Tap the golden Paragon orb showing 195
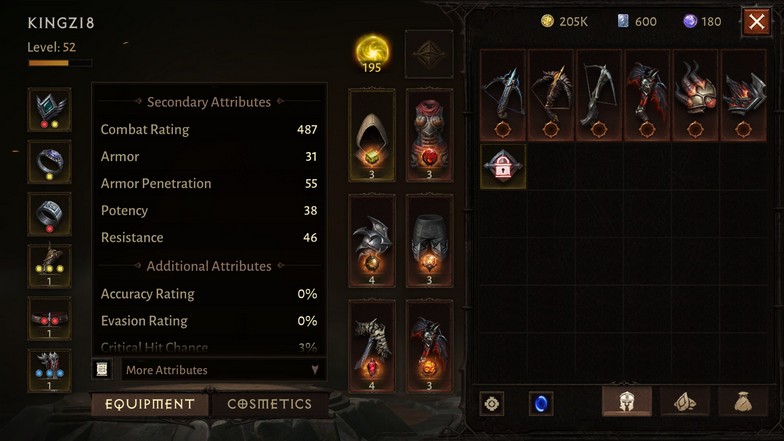 coord(372,54)
